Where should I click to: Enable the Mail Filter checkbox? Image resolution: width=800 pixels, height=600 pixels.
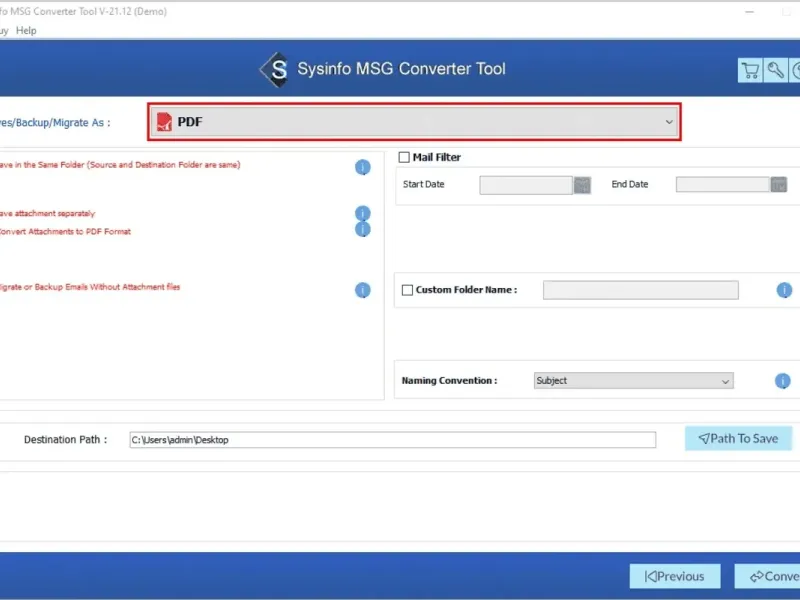click(x=404, y=157)
